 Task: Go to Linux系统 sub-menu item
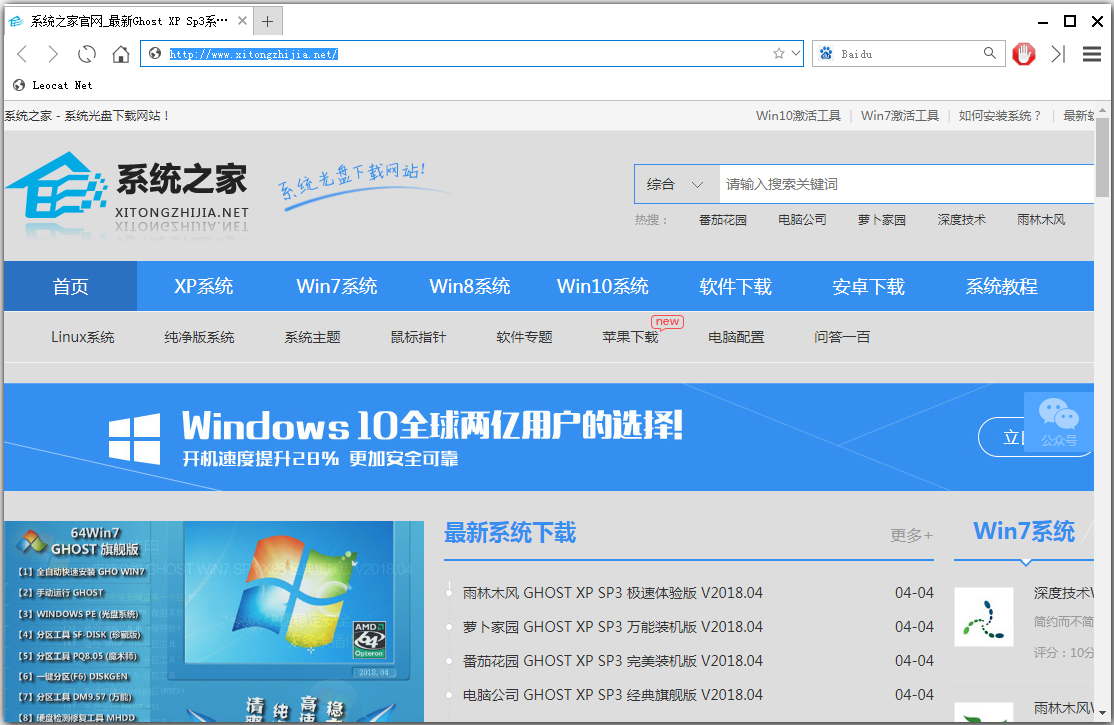pyautogui.click(x=82, y=337)
